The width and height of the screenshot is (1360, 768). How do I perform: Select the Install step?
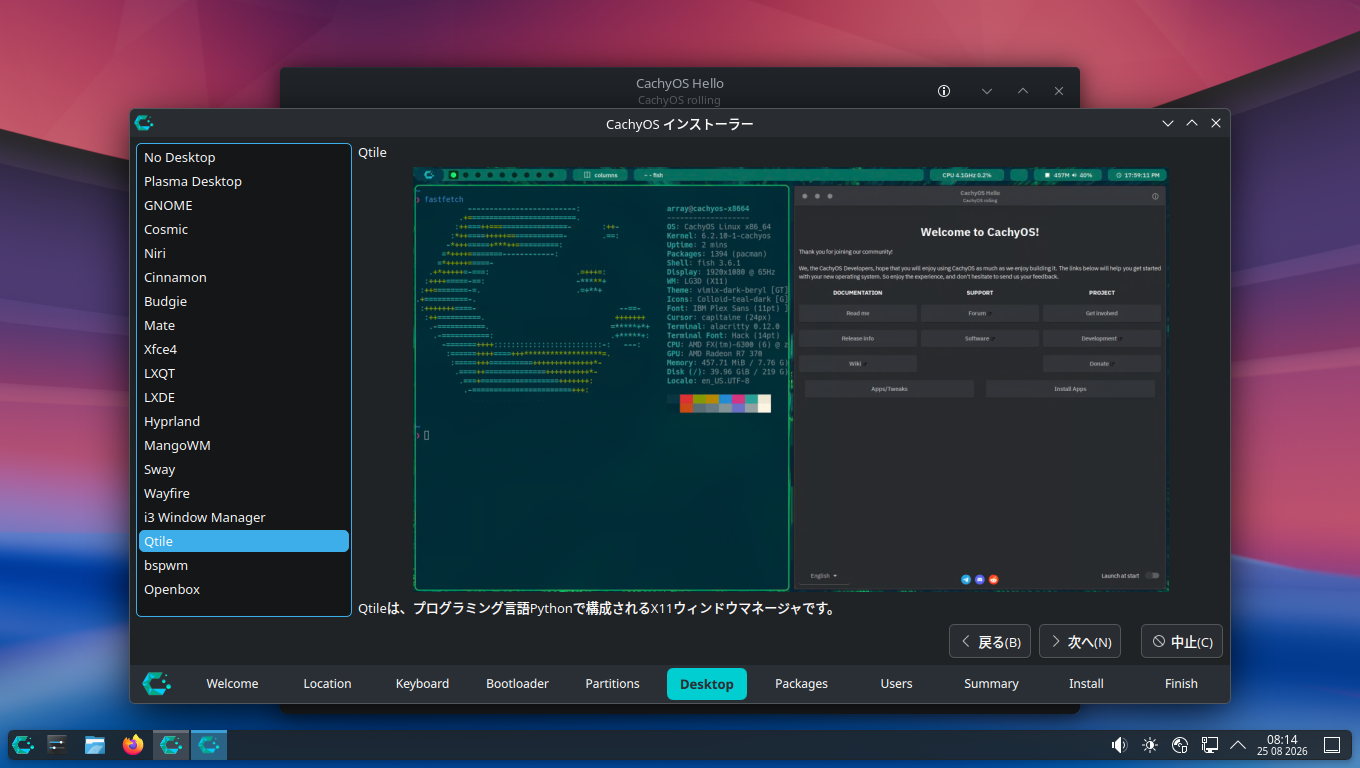(1086, 684)
